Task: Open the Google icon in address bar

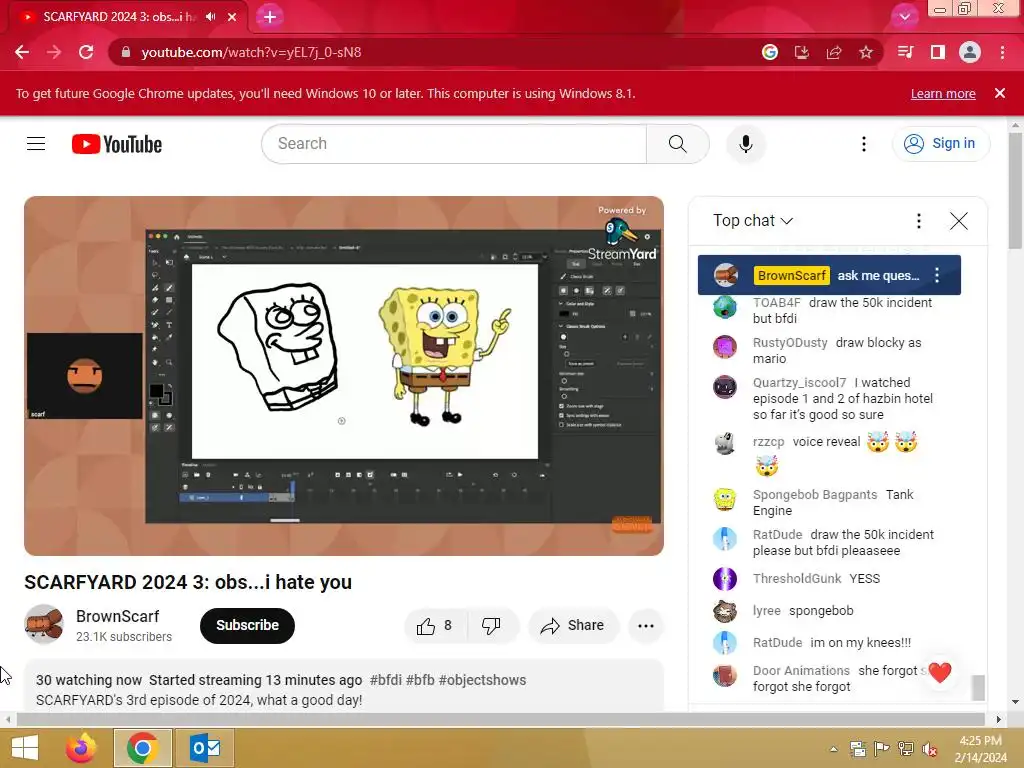Action: pos(769,52)
